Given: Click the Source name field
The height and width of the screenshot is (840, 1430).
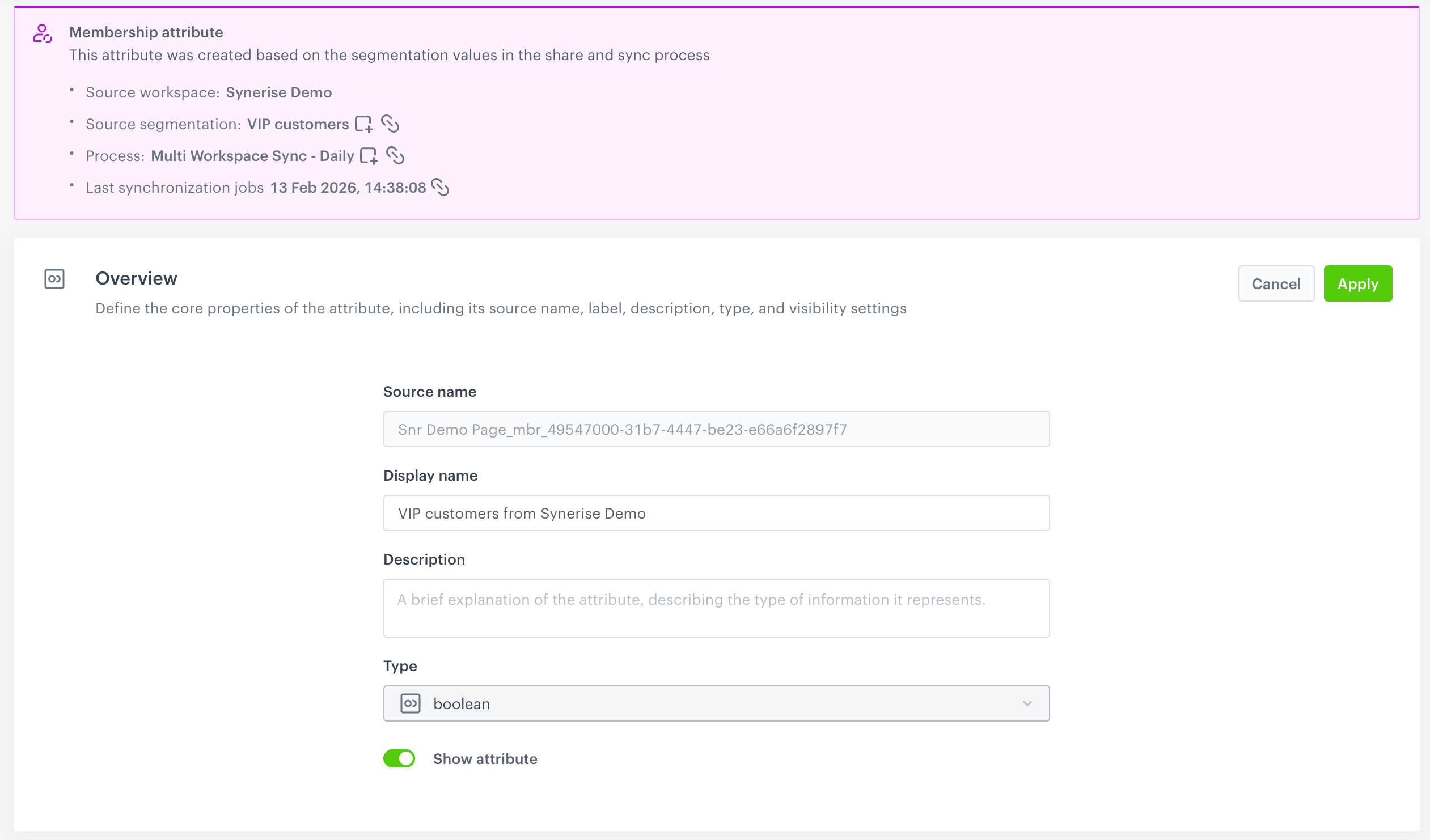Looking at the screenshot, I should tap(716, 429).
